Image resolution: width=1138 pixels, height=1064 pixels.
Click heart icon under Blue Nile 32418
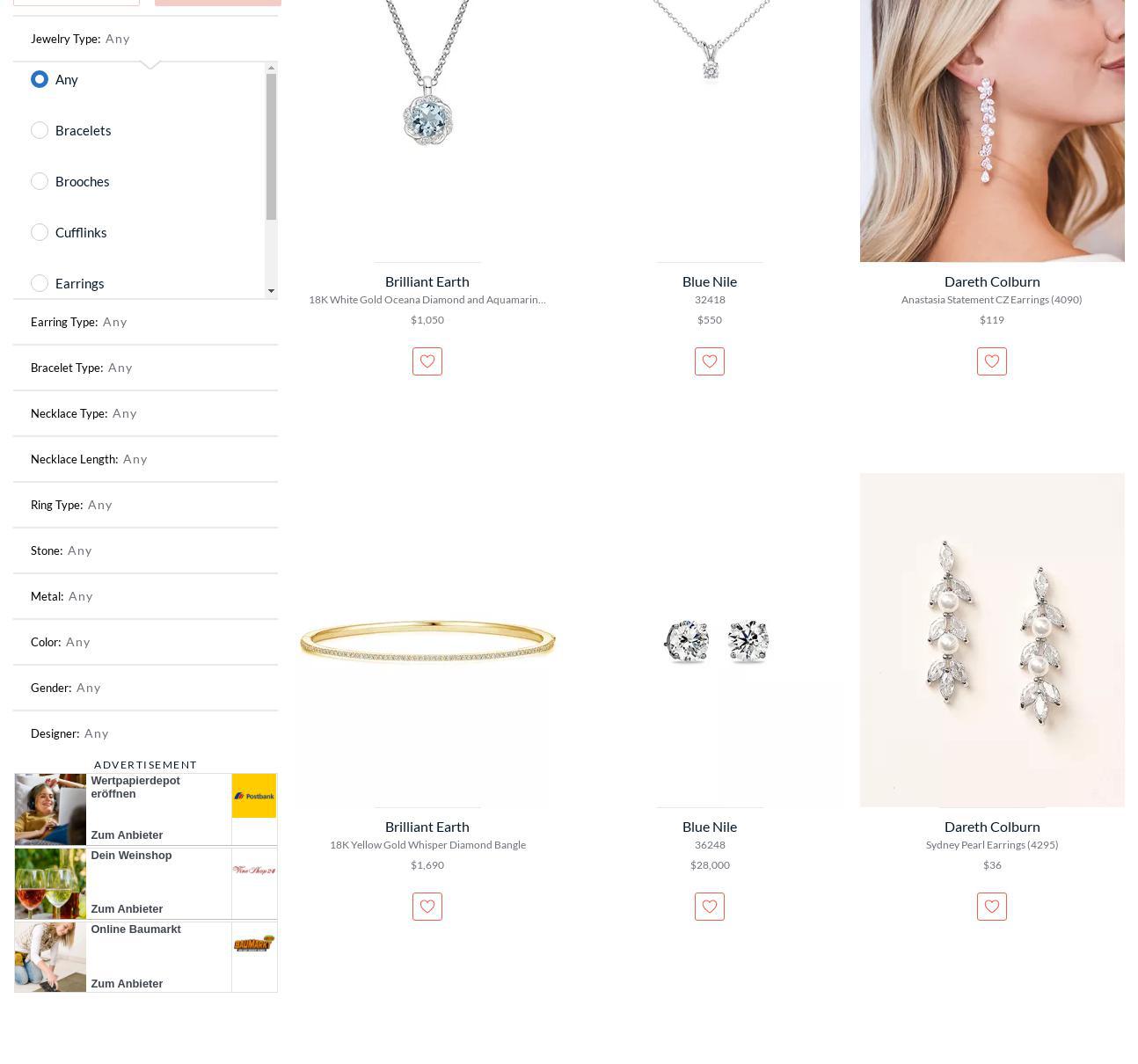coord(710,361)
